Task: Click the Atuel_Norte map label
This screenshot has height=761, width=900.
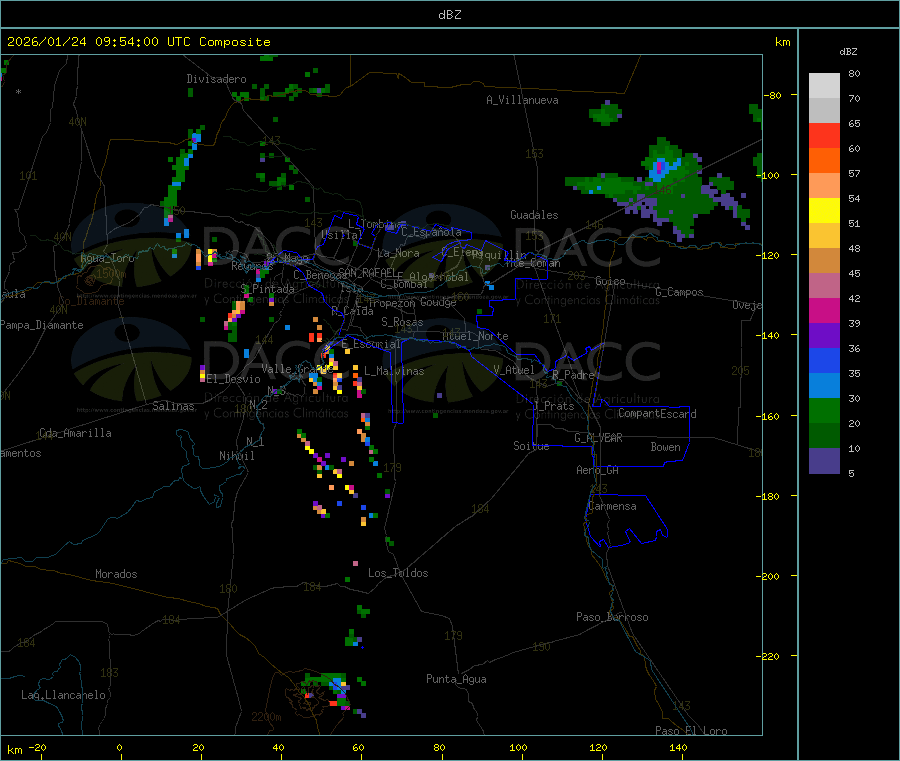Action: click(475, 336)
